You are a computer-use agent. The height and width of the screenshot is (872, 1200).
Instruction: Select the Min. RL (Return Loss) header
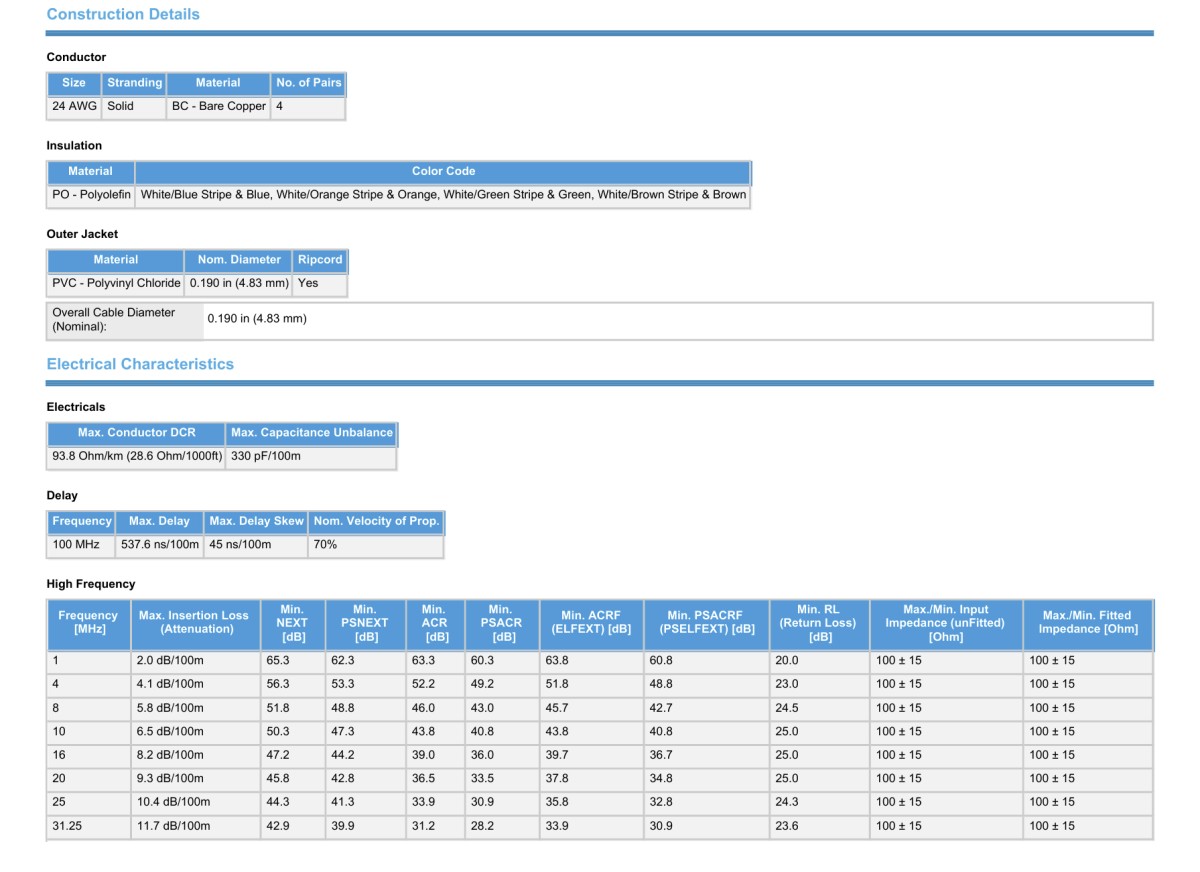[x=819, y=623]
